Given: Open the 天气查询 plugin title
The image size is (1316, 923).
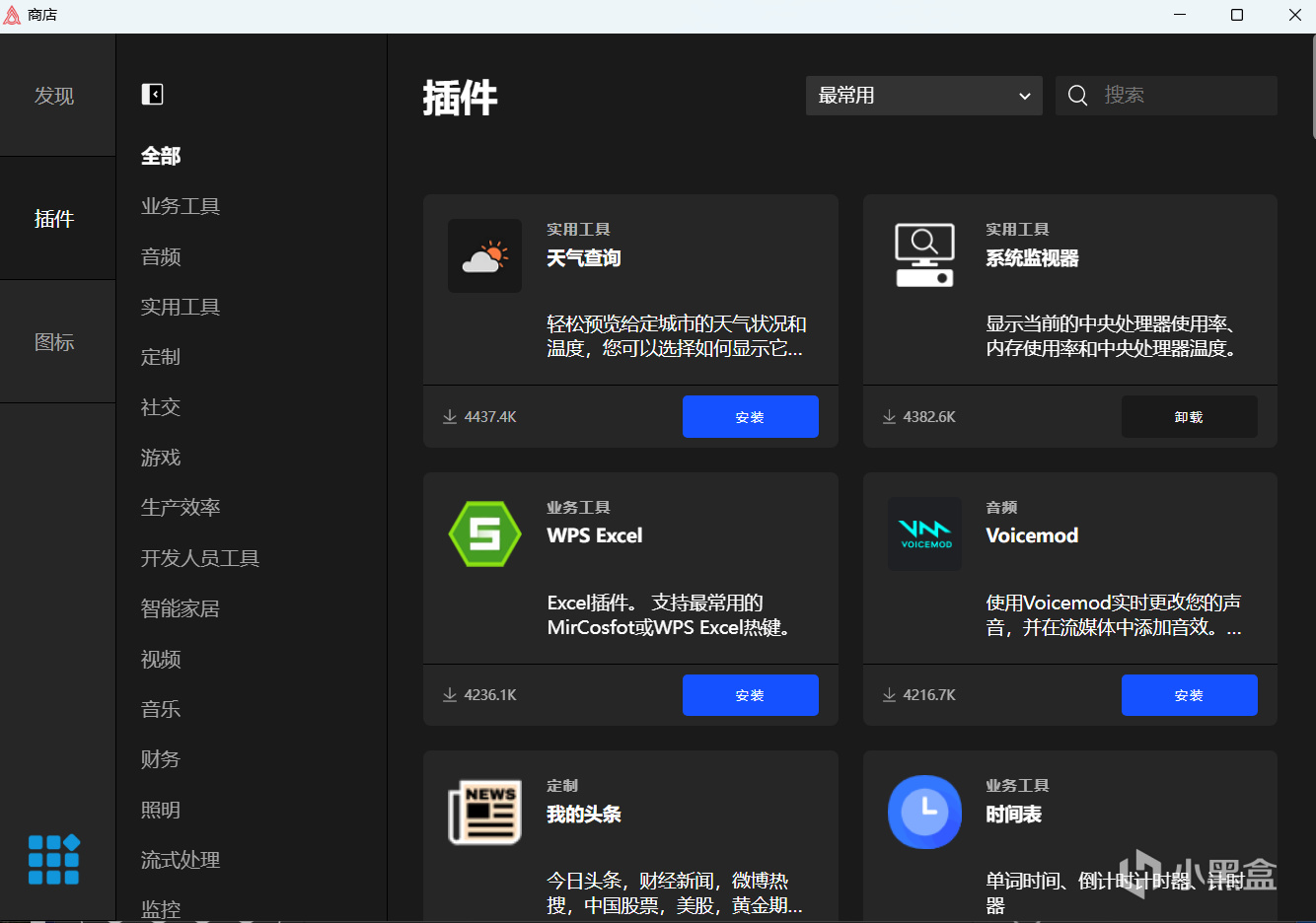Looking at the screenshot, I should click(584, 258).
